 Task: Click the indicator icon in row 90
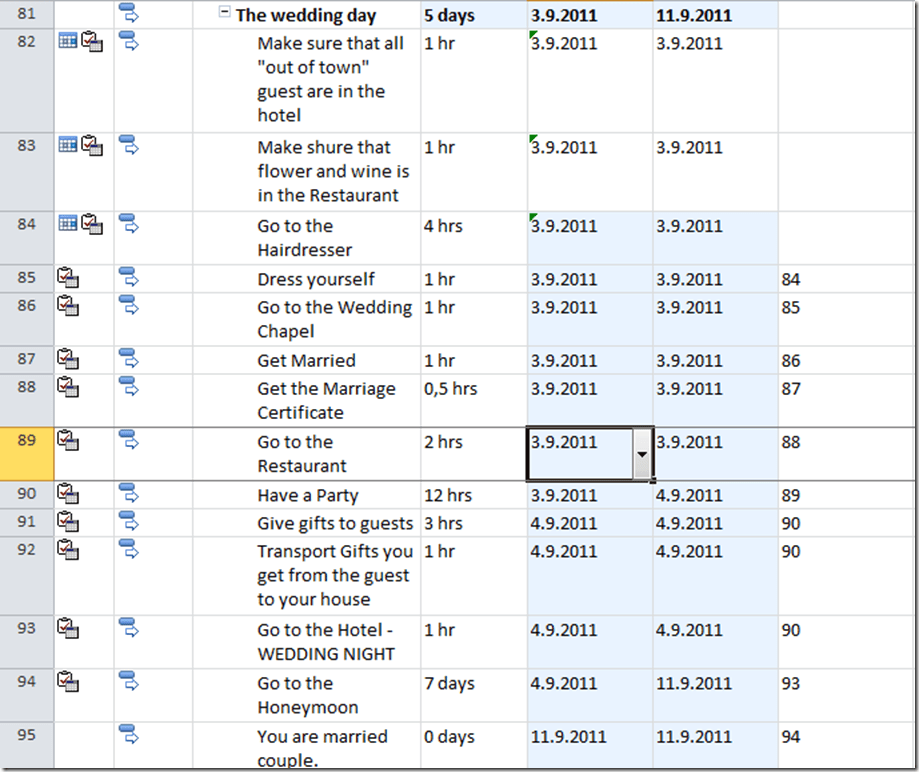pos(68,493)
